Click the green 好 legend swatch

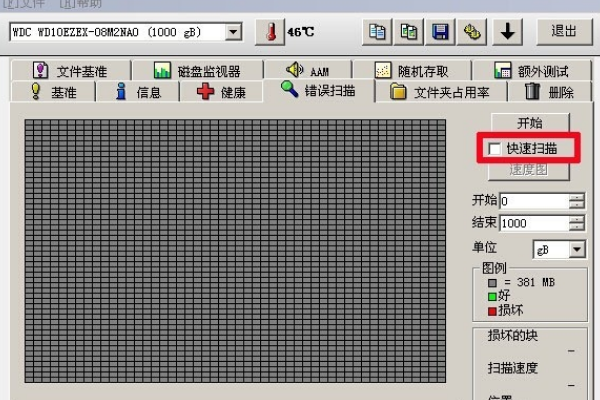(492, 297)
